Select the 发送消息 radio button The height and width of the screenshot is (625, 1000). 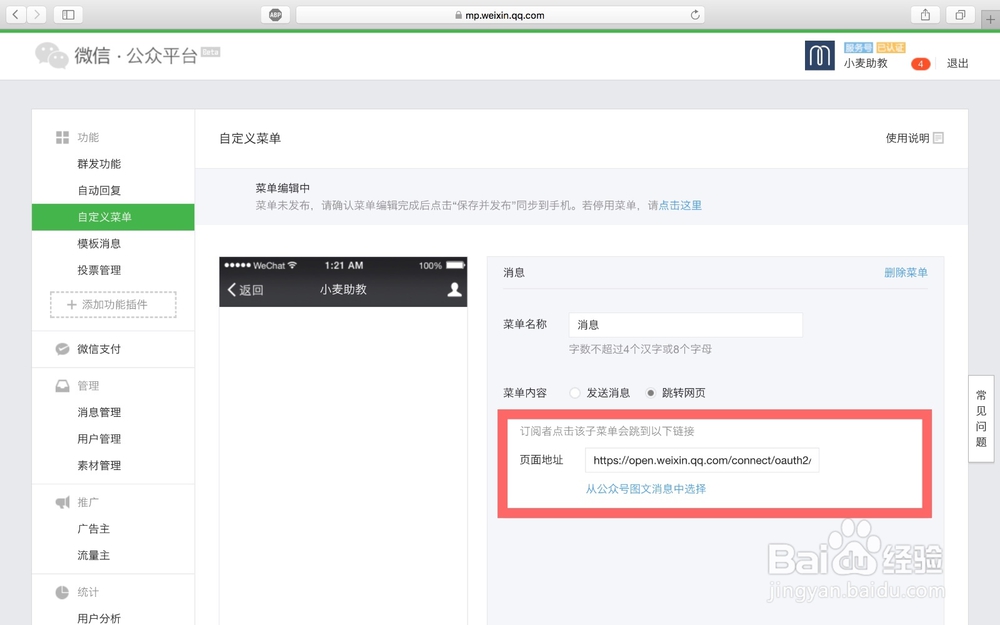tap(575, 393)
